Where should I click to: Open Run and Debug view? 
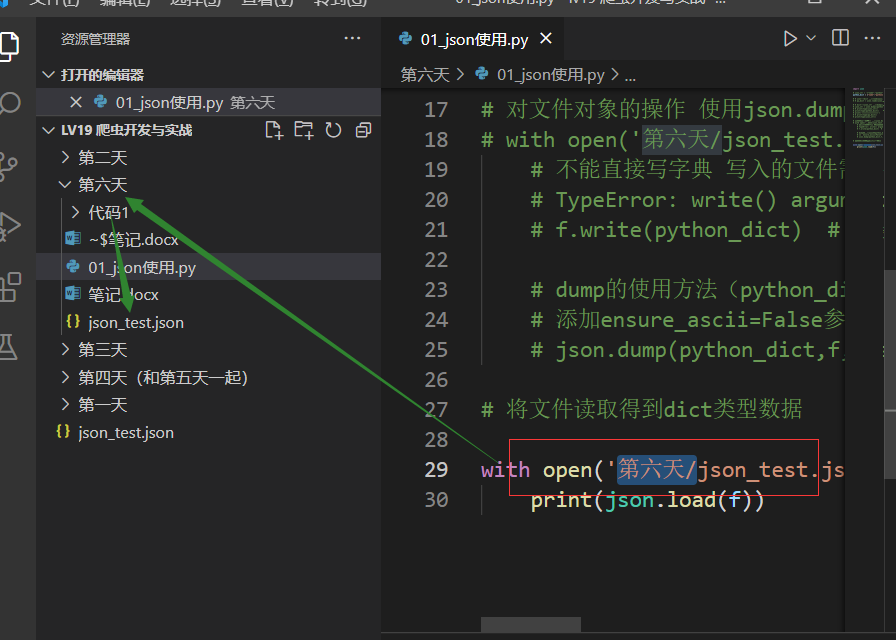[10, 227]
